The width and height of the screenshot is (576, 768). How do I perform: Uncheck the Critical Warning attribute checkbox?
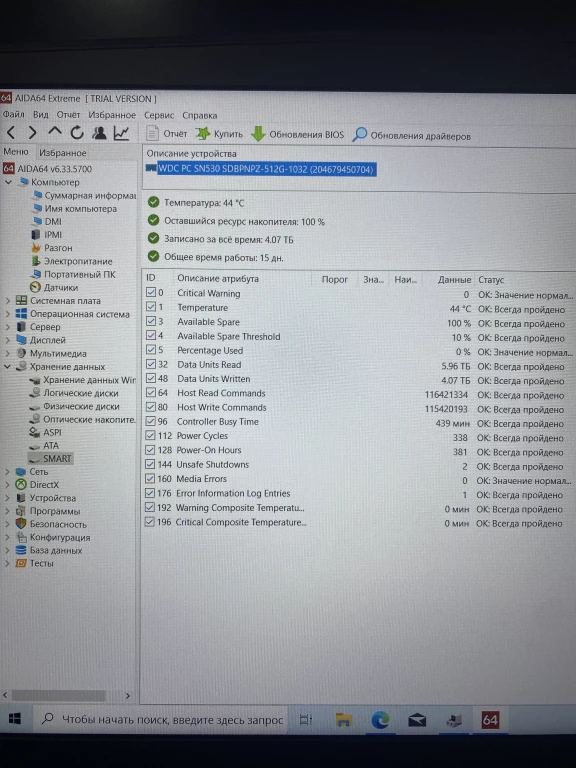[x=151, y=293]
